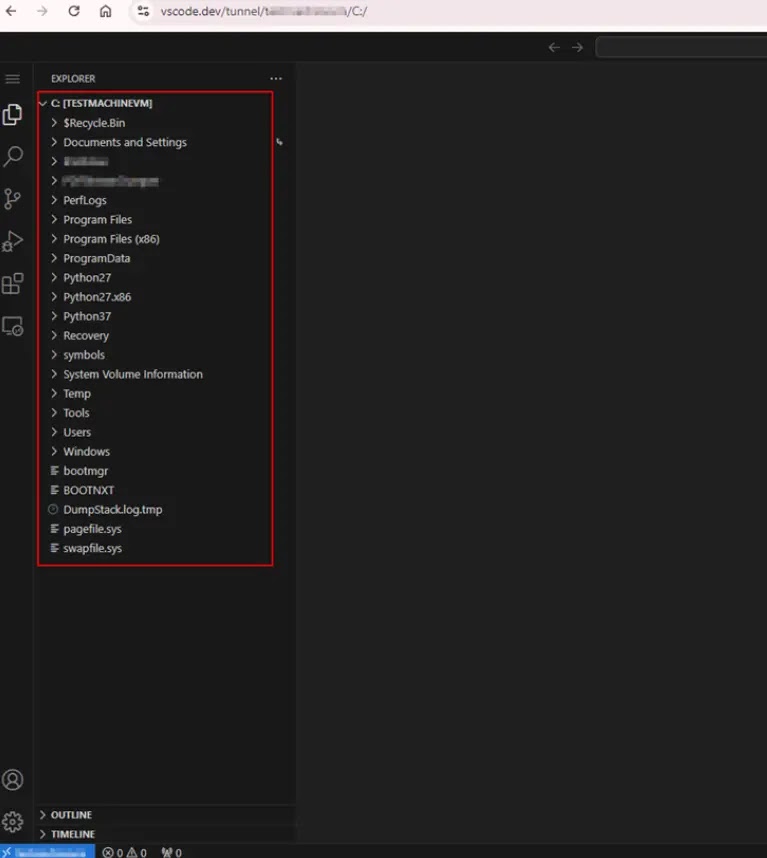Screen dimensions: 767x858
Task: Open the hamburger application menu
Action: pos(13,79)
